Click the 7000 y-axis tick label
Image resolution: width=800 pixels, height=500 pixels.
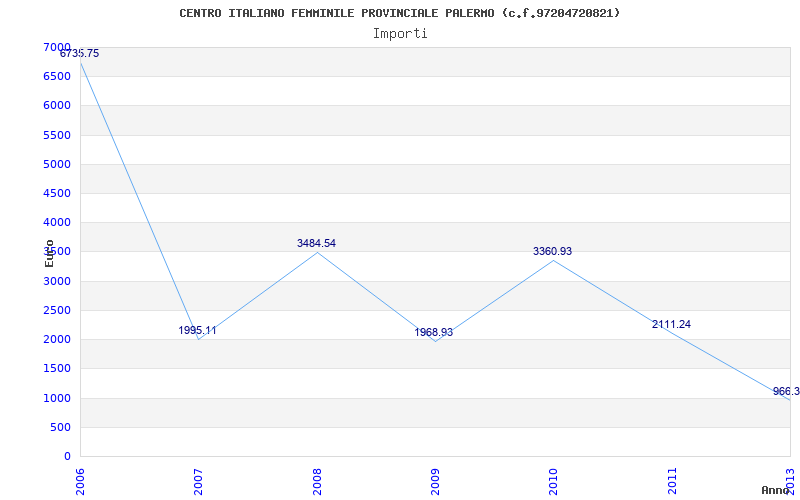pyautogui.click(x=57, y=47)
